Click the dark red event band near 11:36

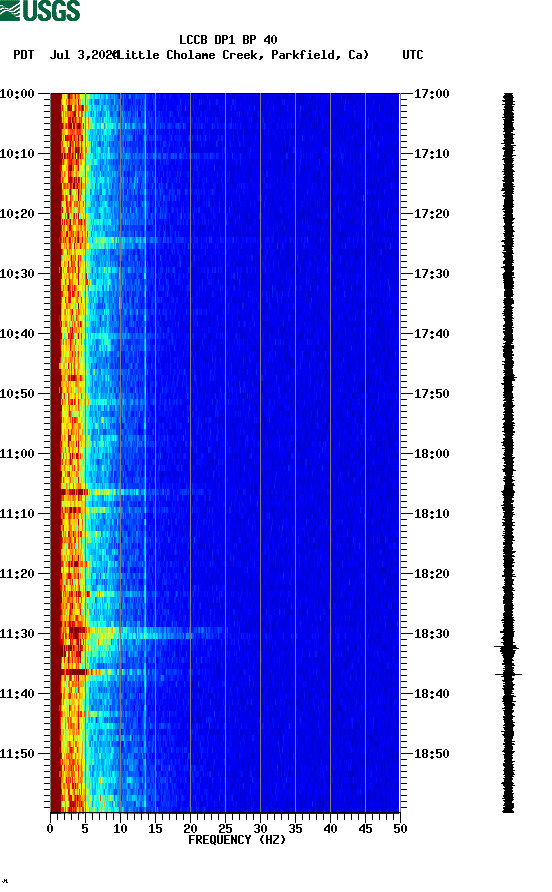tap(74, 672)
